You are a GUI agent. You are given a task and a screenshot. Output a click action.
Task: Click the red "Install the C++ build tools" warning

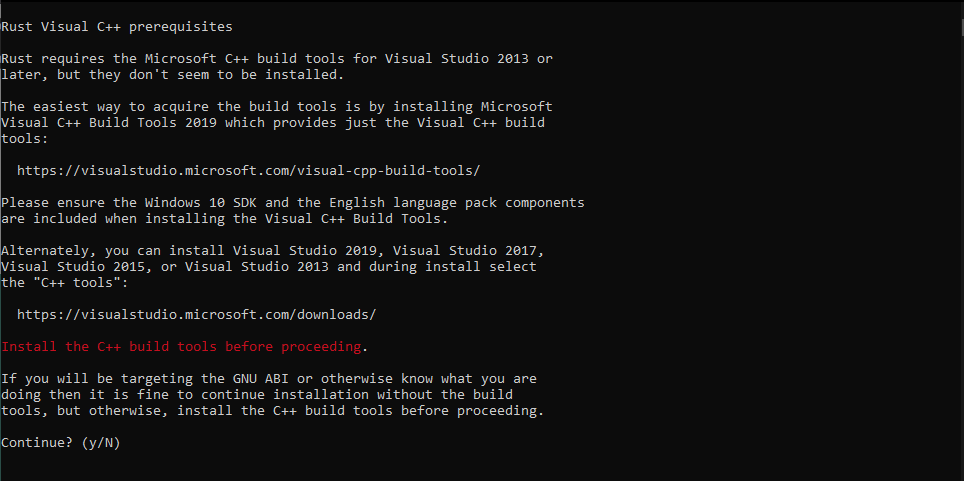pos(181,347)
